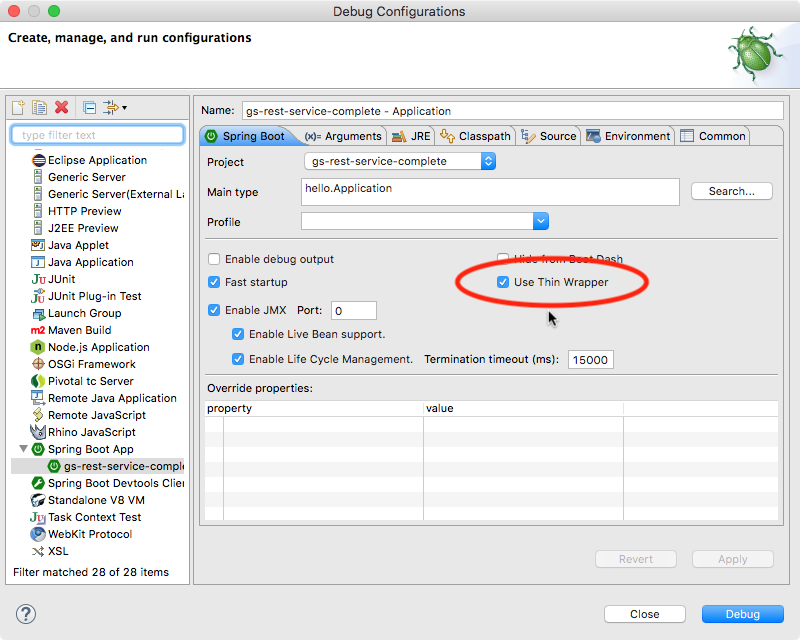Click the Close button

tap(645, 614)
